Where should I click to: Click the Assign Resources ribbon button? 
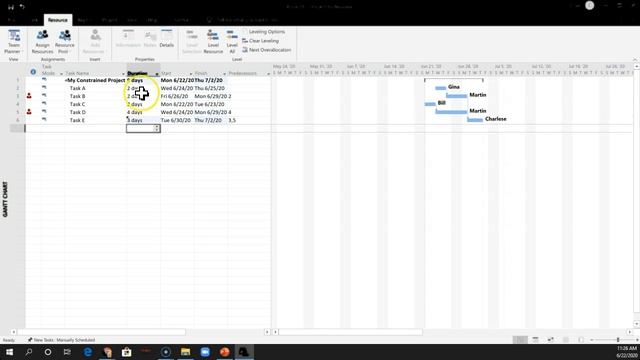tap(42, 42)
